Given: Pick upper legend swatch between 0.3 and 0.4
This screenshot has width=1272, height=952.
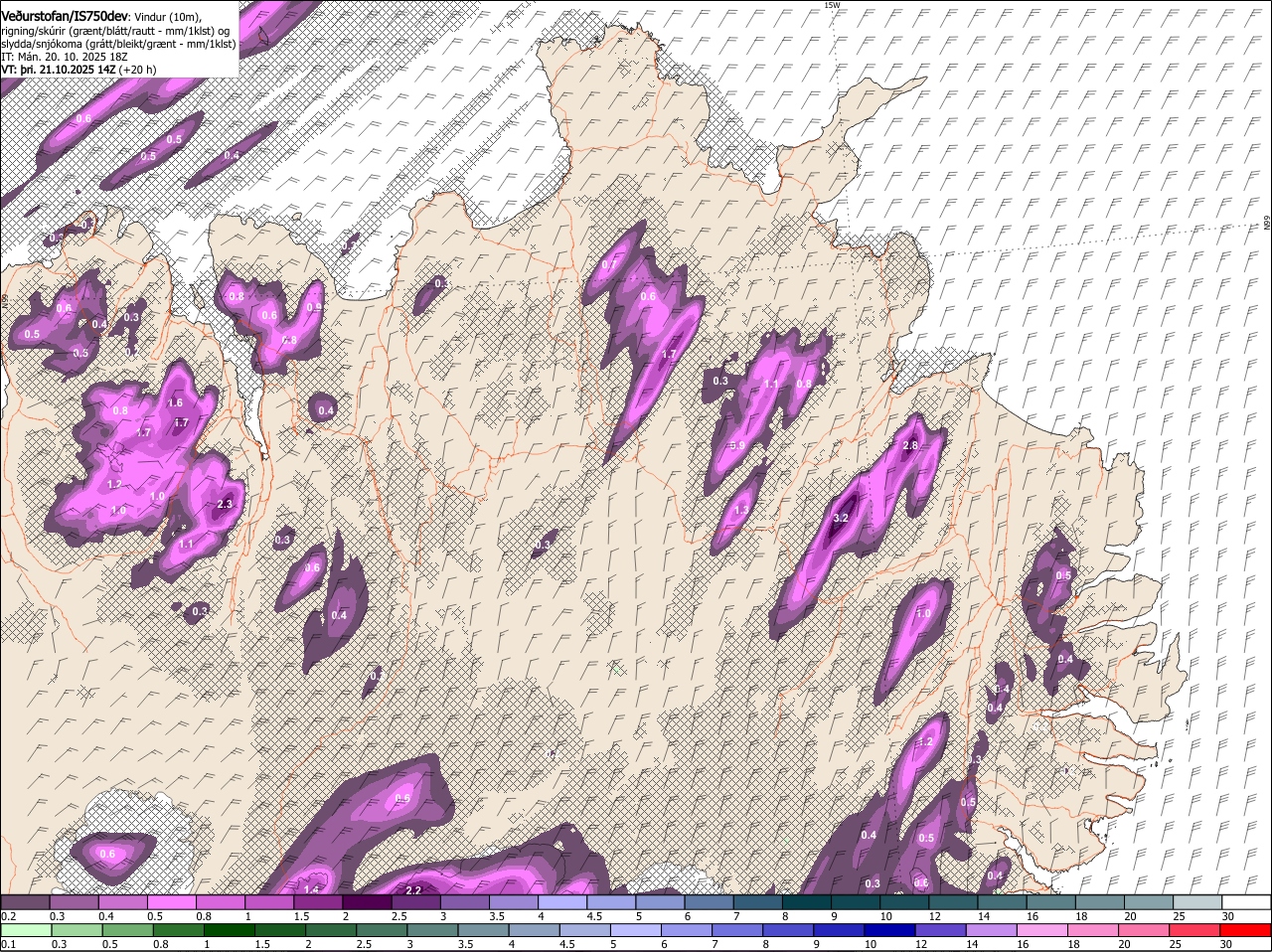Looking at the screenshot, I should [74, 902].
